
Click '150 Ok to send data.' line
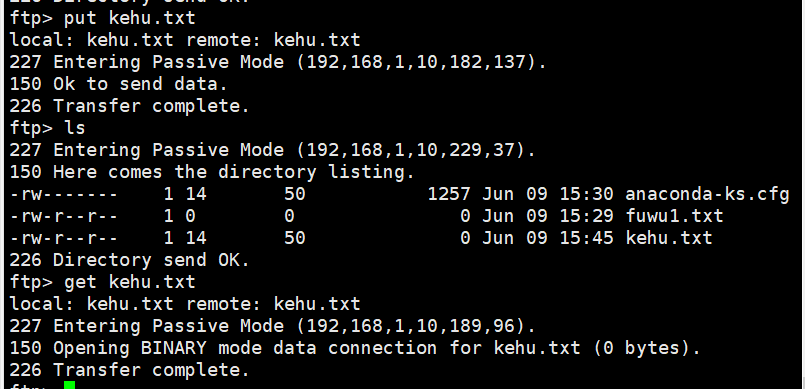119,84
